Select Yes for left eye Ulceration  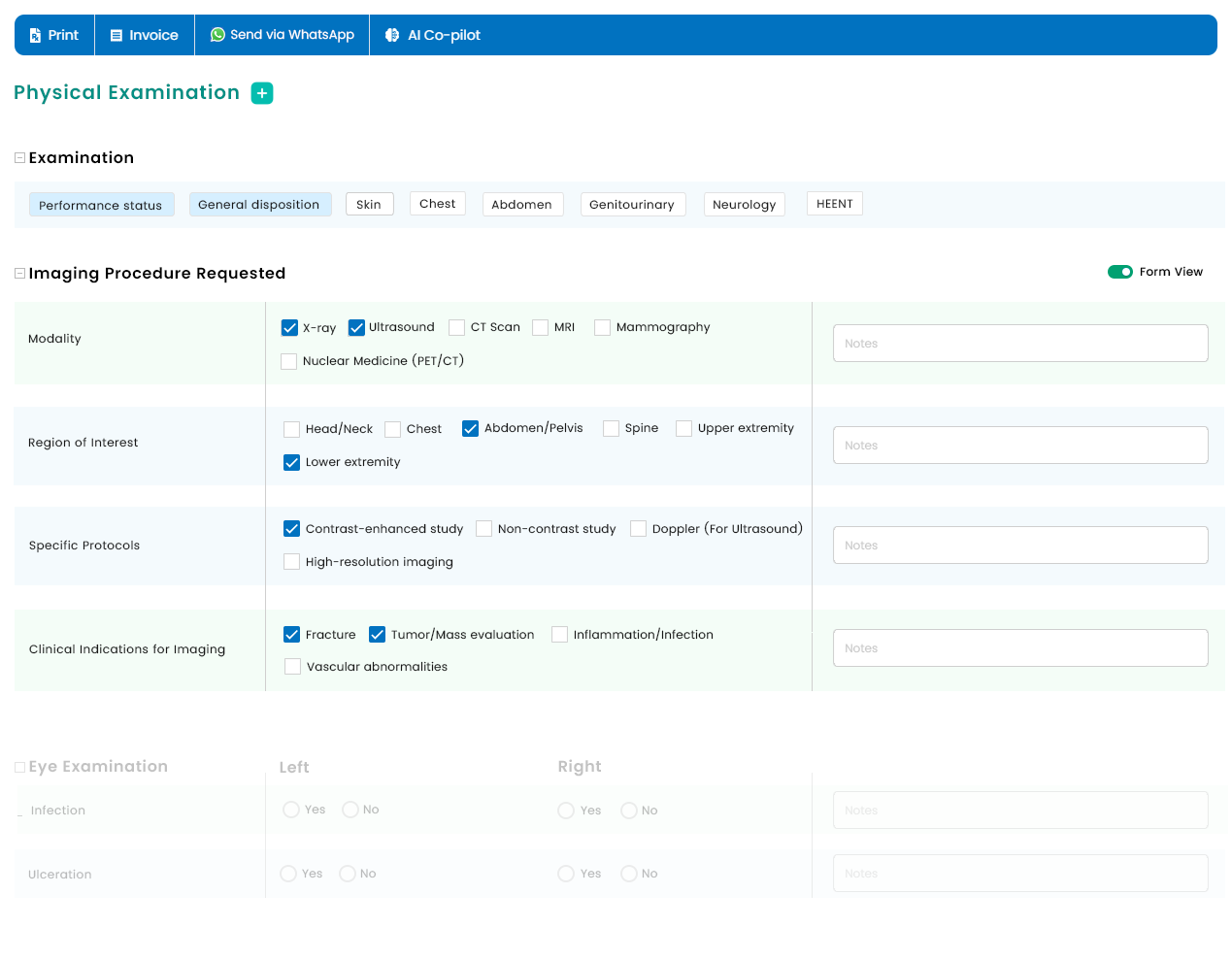(x=288, y=874)
